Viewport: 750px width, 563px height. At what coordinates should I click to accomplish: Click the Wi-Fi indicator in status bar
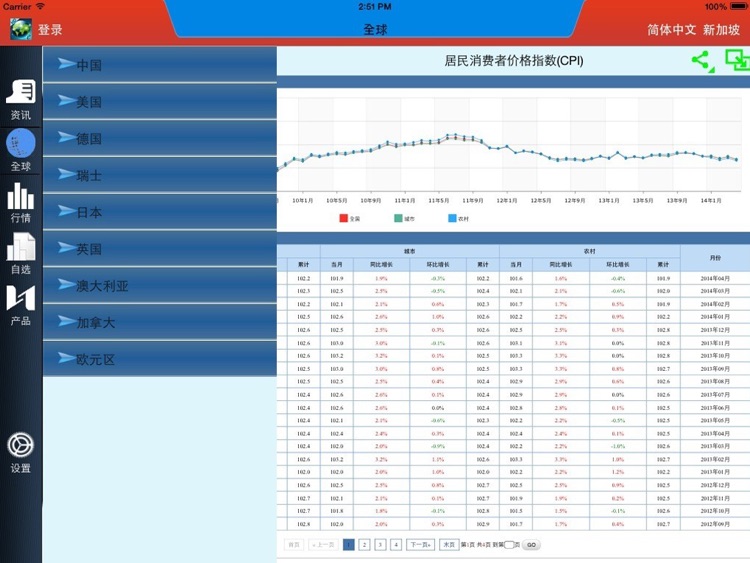click(x=40, y=6)
